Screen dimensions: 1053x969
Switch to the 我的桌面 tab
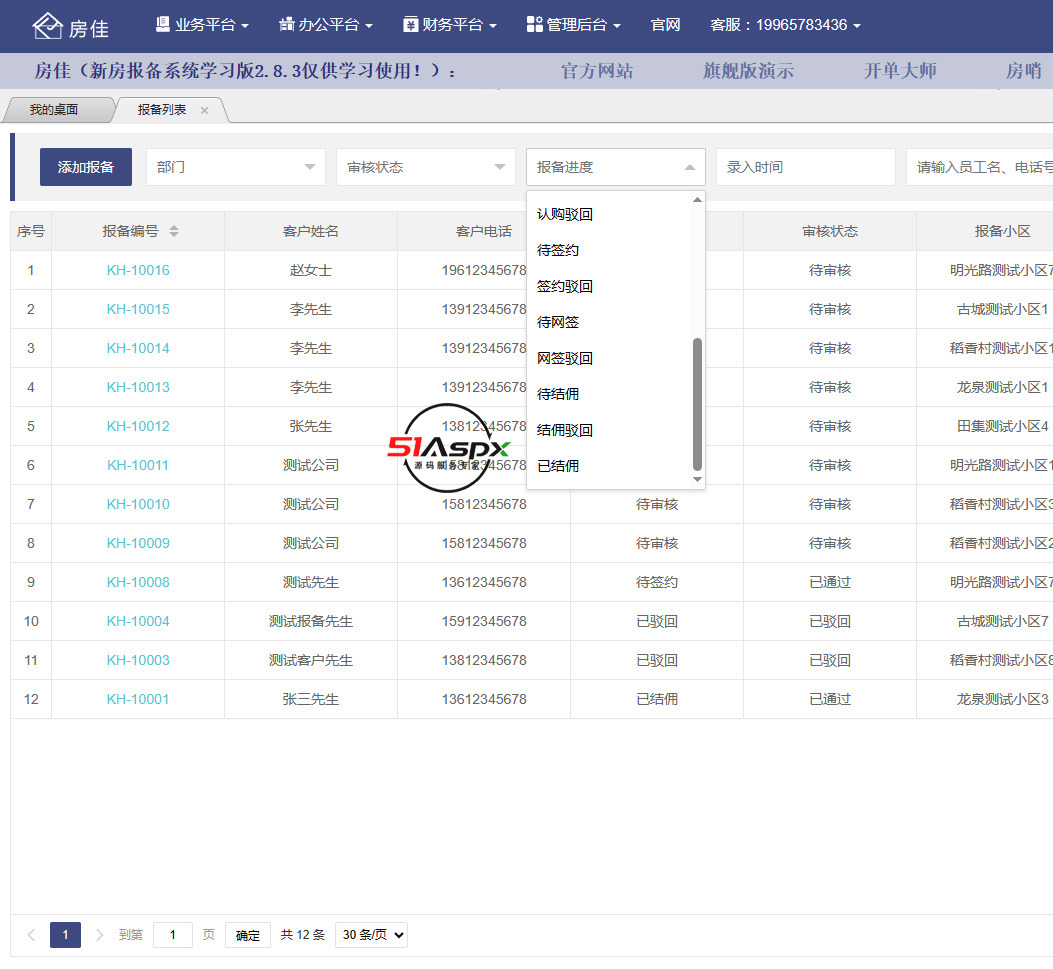(x=54, y=110)
